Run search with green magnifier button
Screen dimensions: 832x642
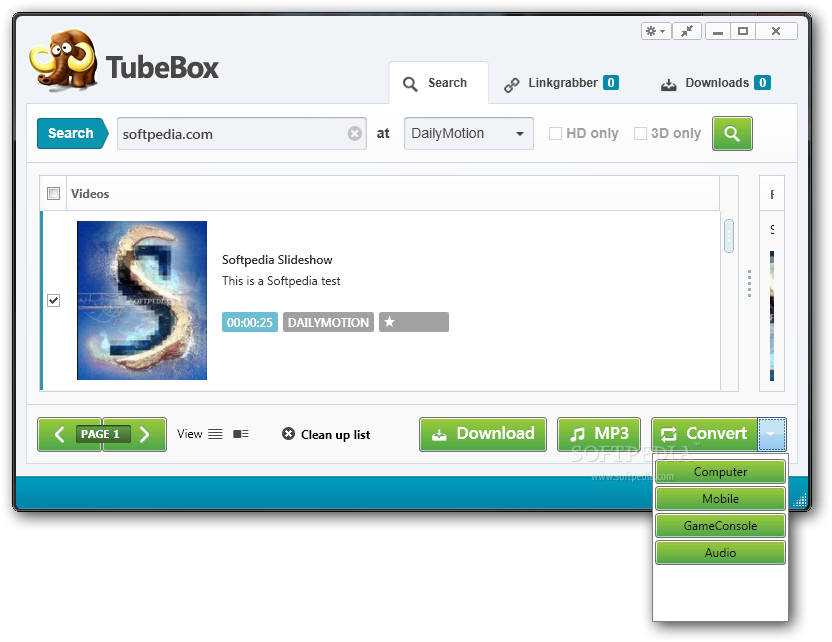pos(732,134)
